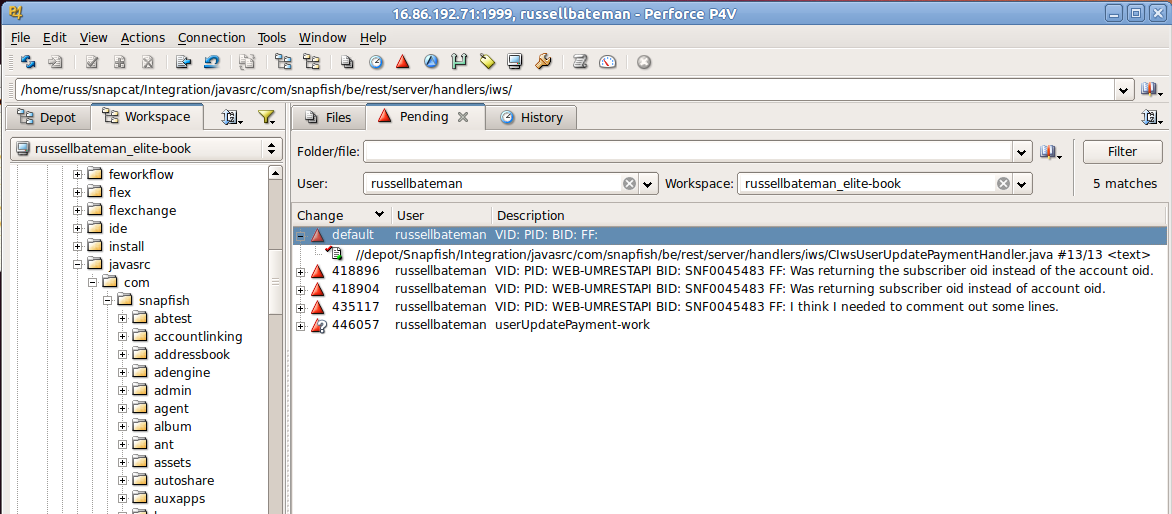
Task: Click the Workspace tree toolbar icon
Action: 311,62
